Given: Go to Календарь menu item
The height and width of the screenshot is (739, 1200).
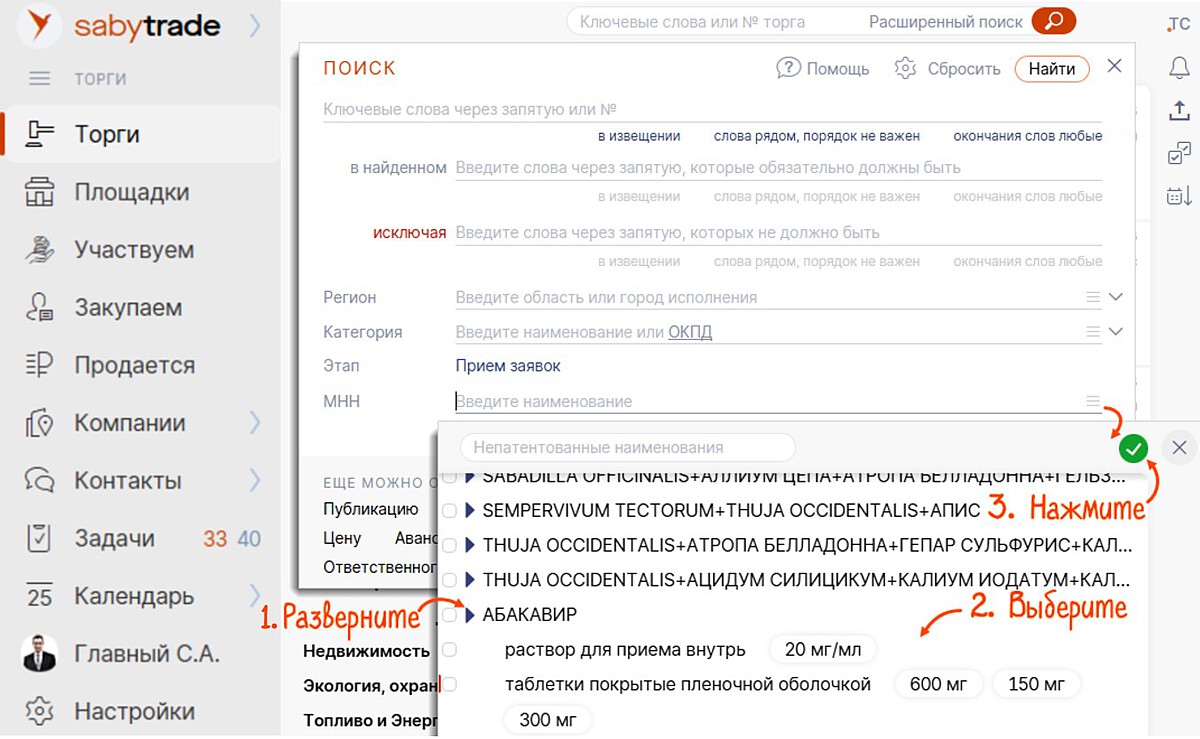Looking at the screenshot, I should (x=134, y=596).
